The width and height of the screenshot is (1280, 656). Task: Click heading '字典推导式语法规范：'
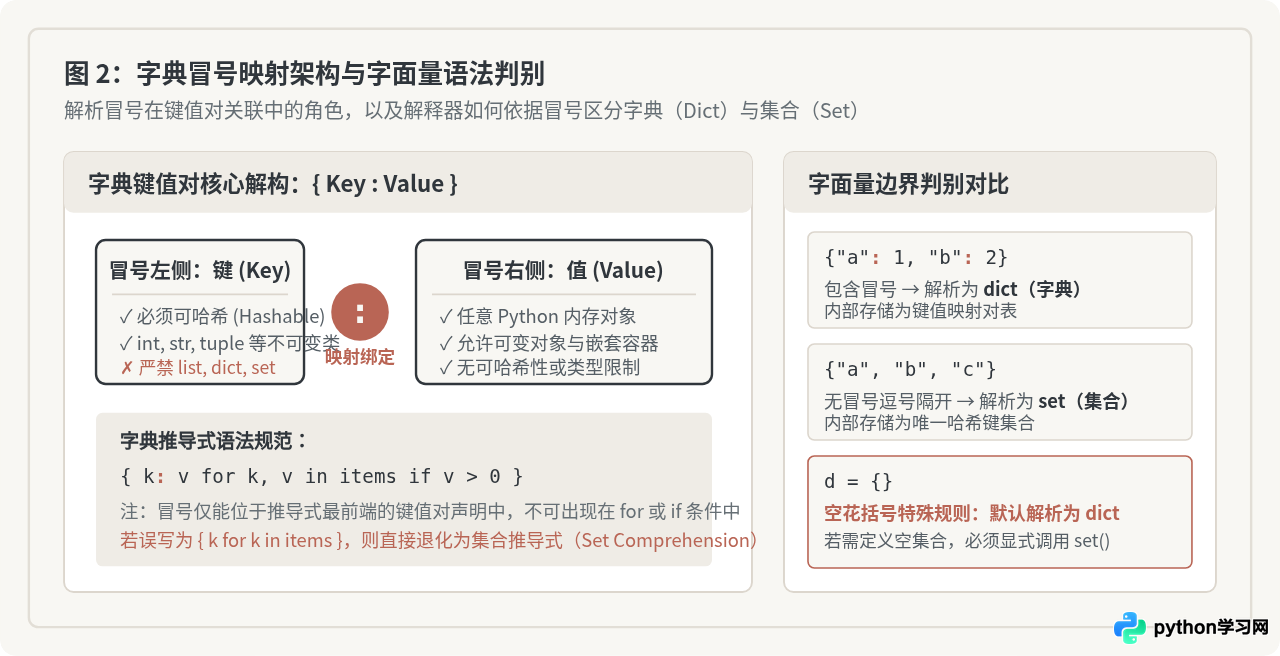[x=215, y=441]
